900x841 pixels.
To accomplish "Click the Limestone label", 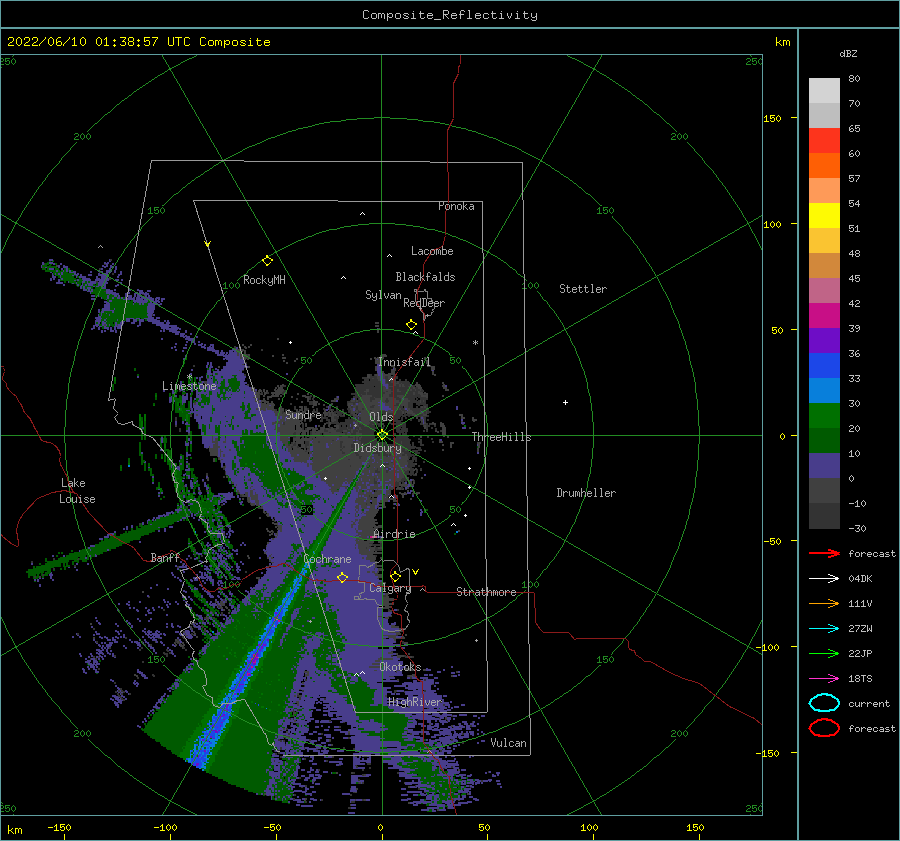I will coord(189,386).
